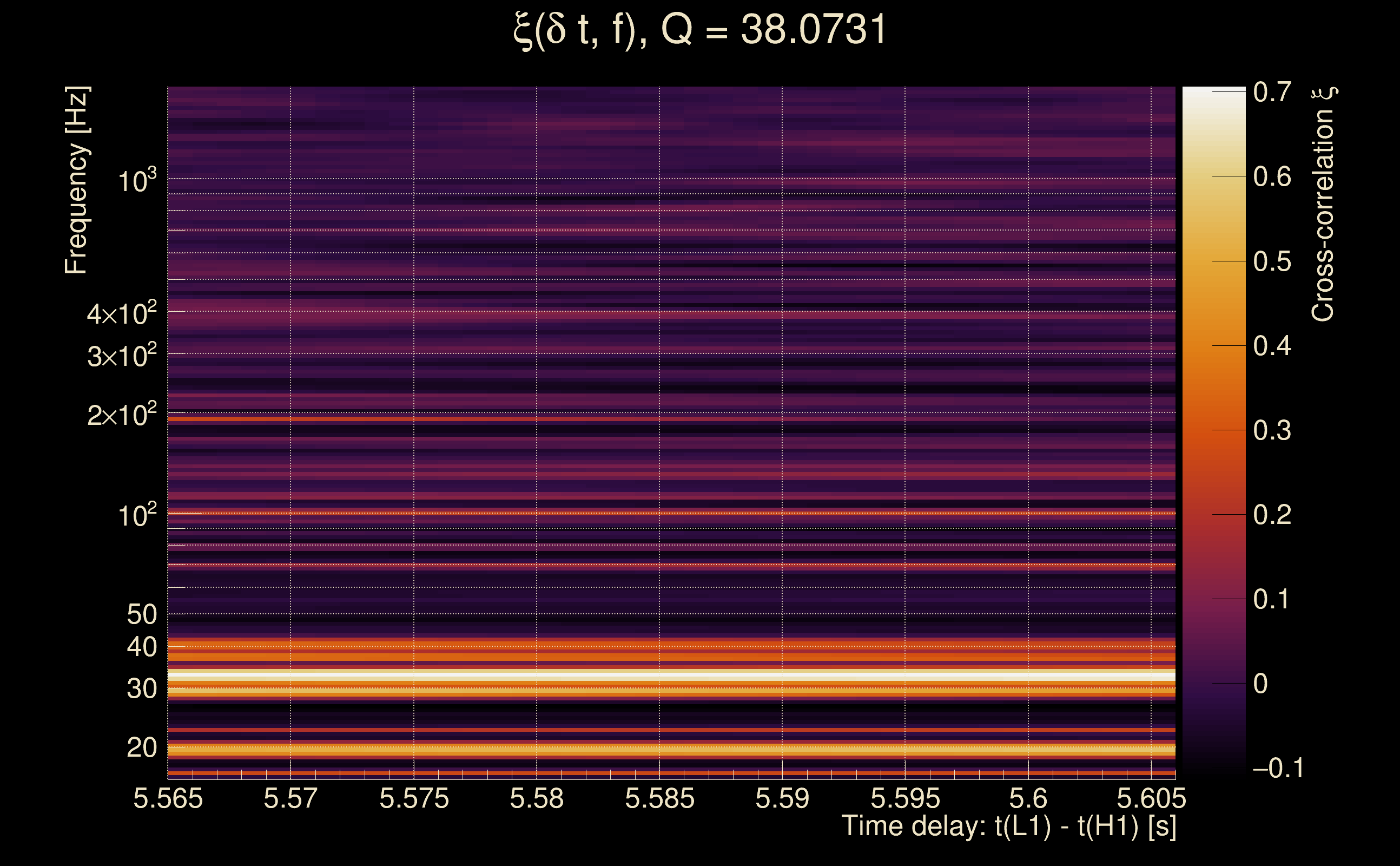Click the 2×10² frequency tick label
Image resolution: width=1400 pixels, height=866 pixels.
pos(121,415)
